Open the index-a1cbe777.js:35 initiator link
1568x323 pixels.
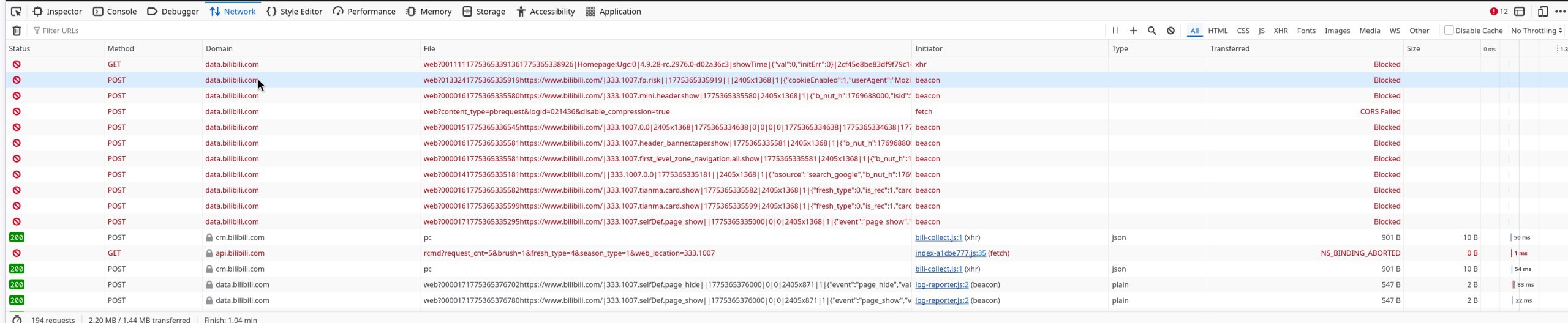(x=950, y=253)
